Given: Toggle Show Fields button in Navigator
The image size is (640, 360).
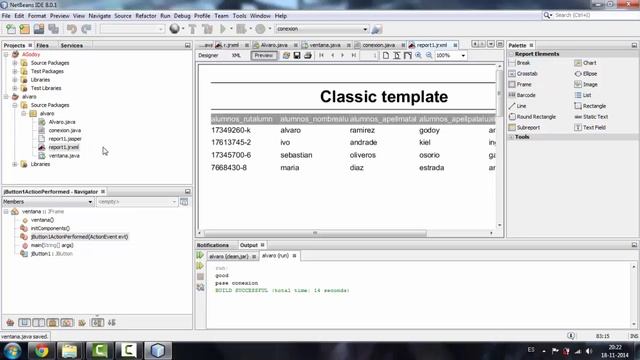Looking at the screenshot, I should (x=24, y=322).
